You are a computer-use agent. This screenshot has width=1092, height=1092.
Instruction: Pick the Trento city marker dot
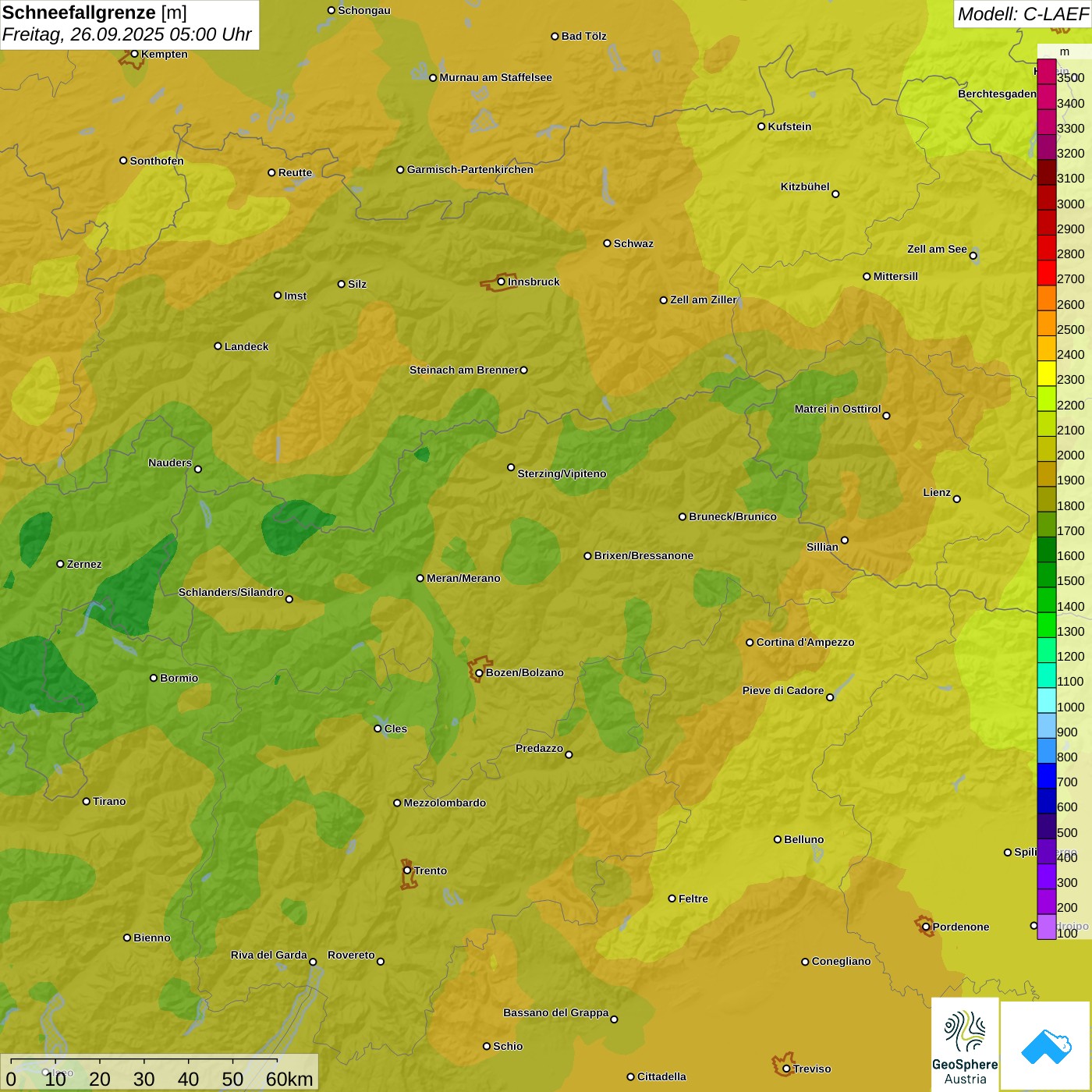tap(407, 870)
